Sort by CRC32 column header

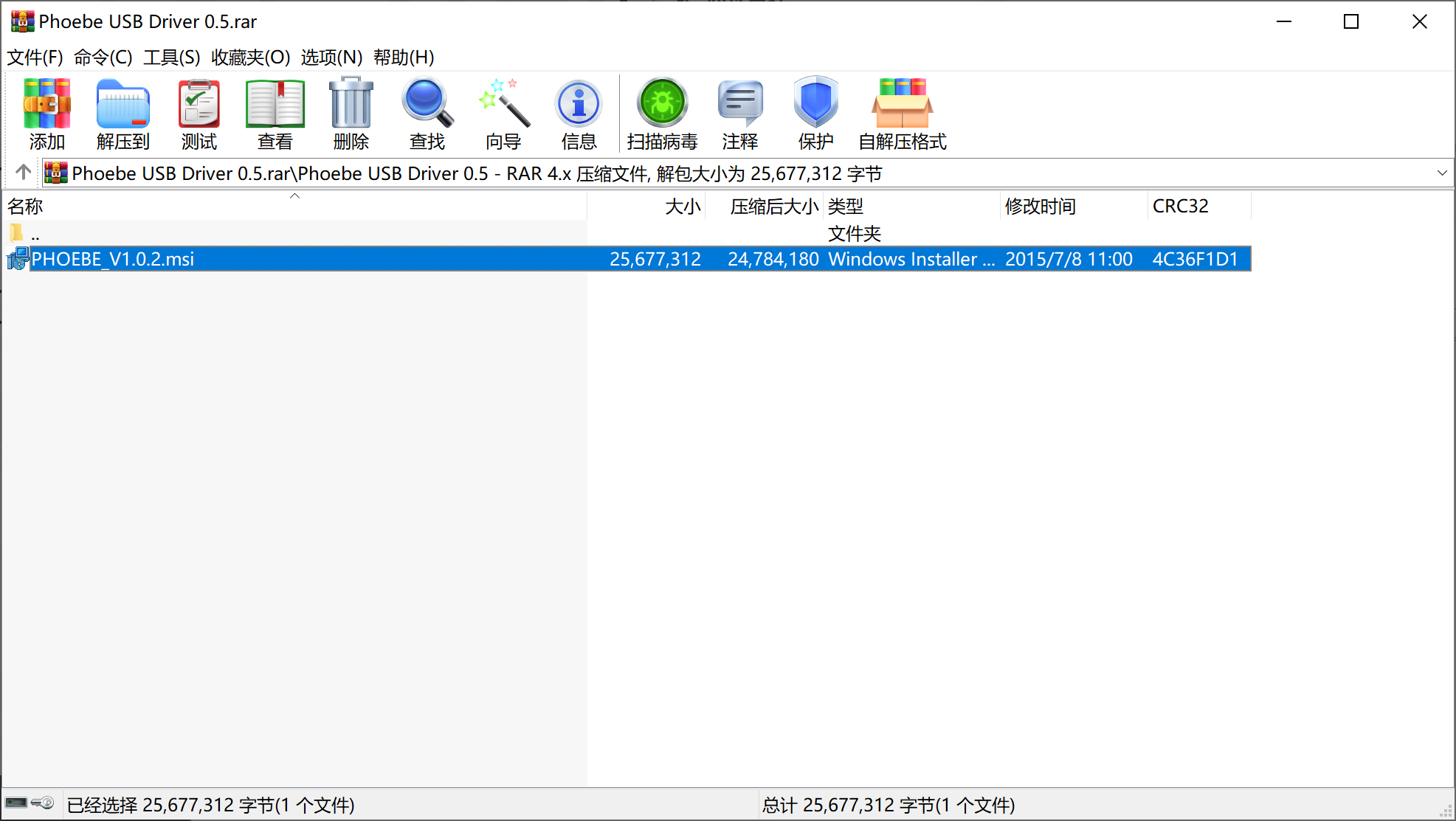point(1200,206)
